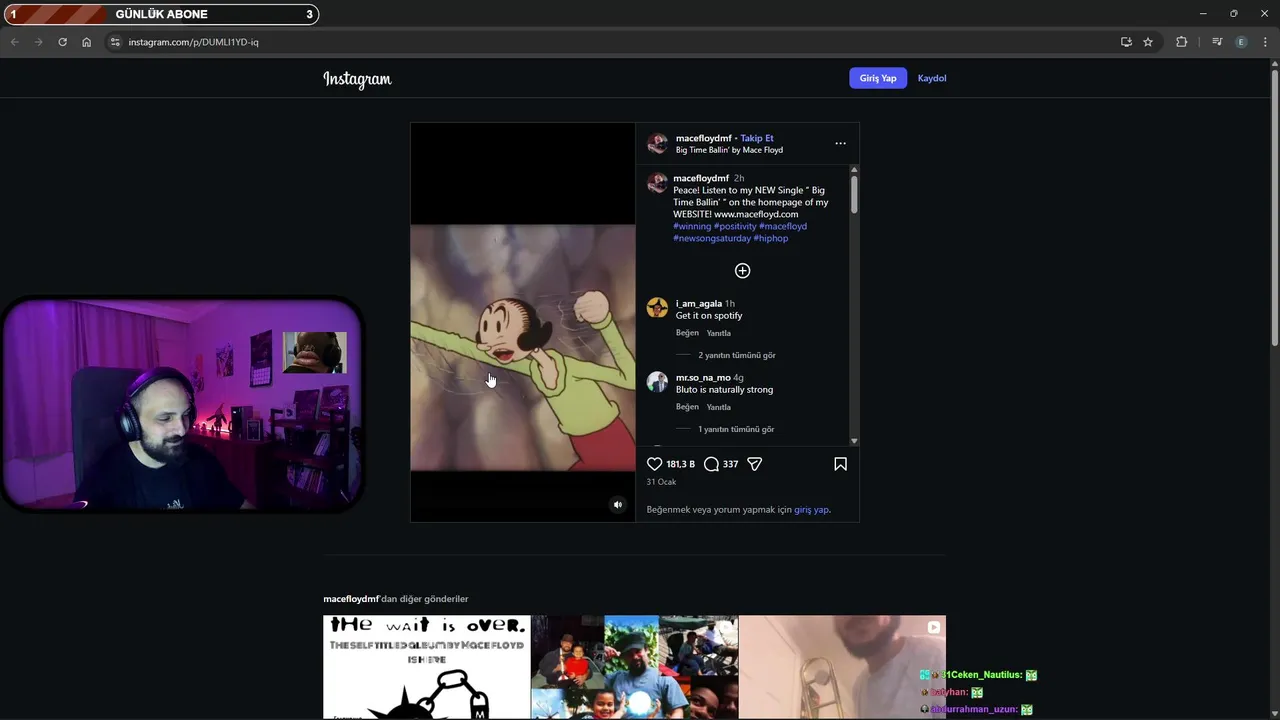The width and height of the screenshot is (1280, 720).
Task: Open the media control icon in toolbar
Action: tap(1217, 42)
